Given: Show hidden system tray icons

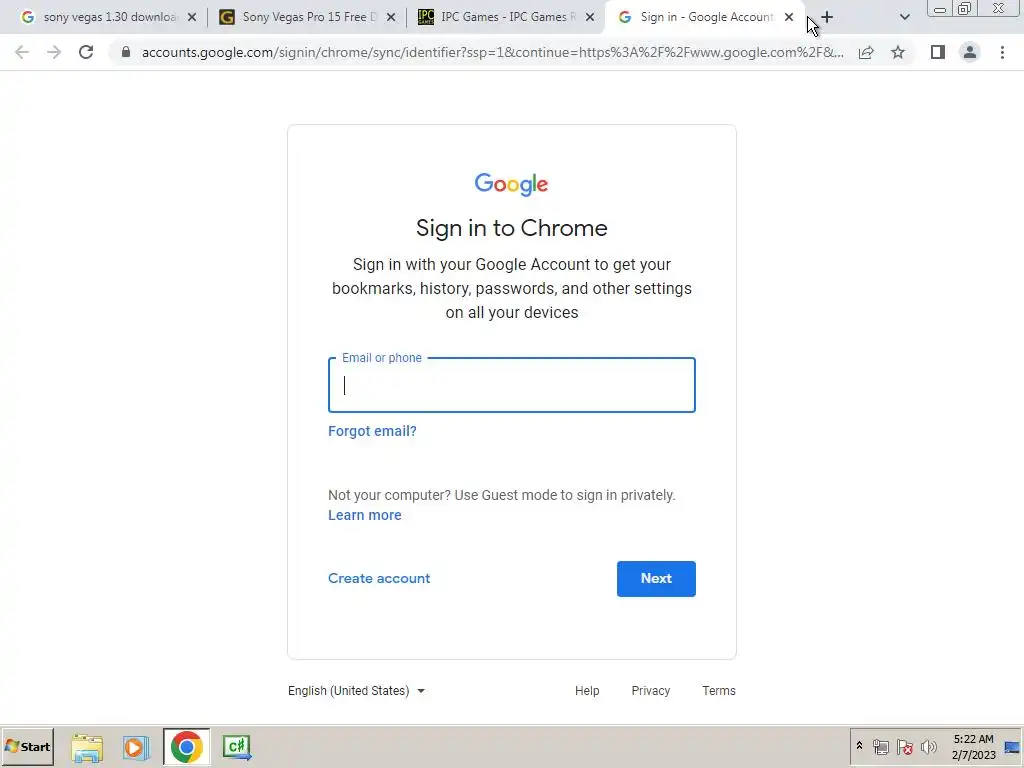Looking at the screenshot, I should (x=859, y=746).
